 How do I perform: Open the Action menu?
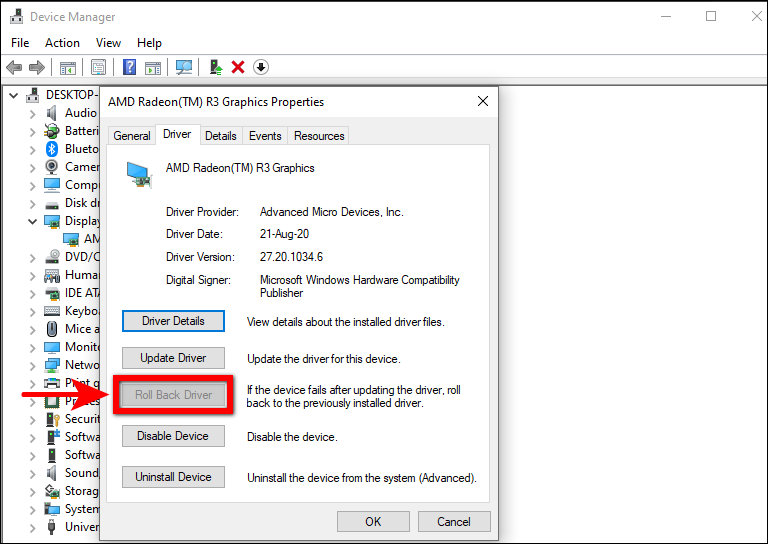pyautogui.click(x=62, y=43)
